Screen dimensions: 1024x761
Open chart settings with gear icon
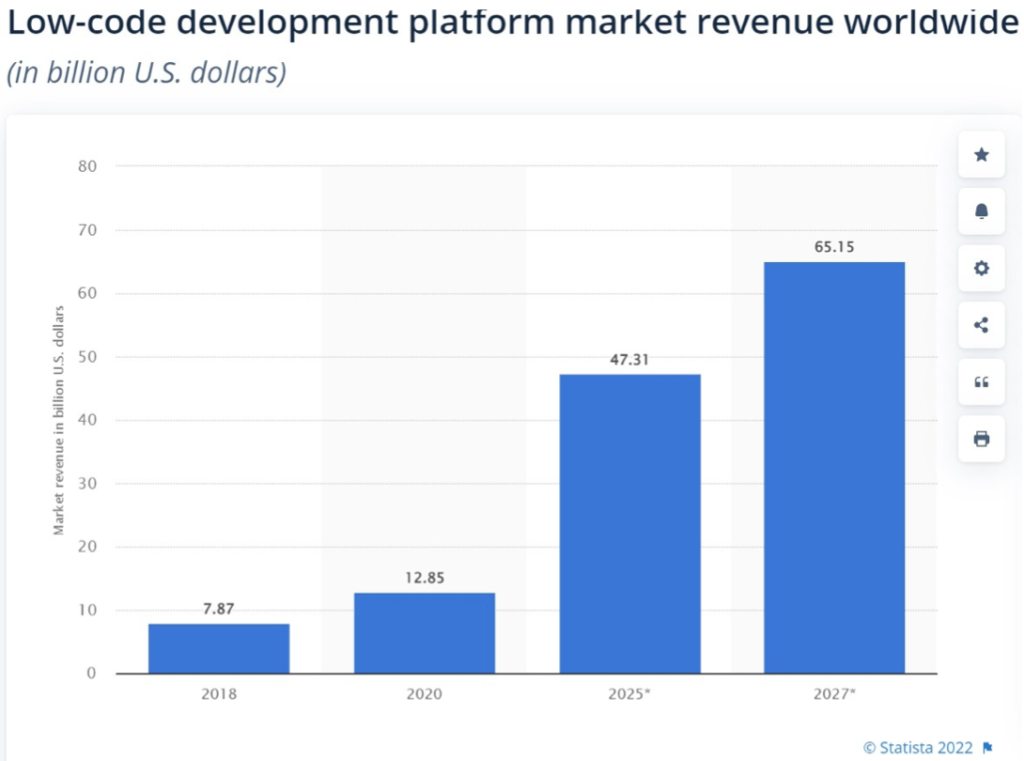click(981, 268)
